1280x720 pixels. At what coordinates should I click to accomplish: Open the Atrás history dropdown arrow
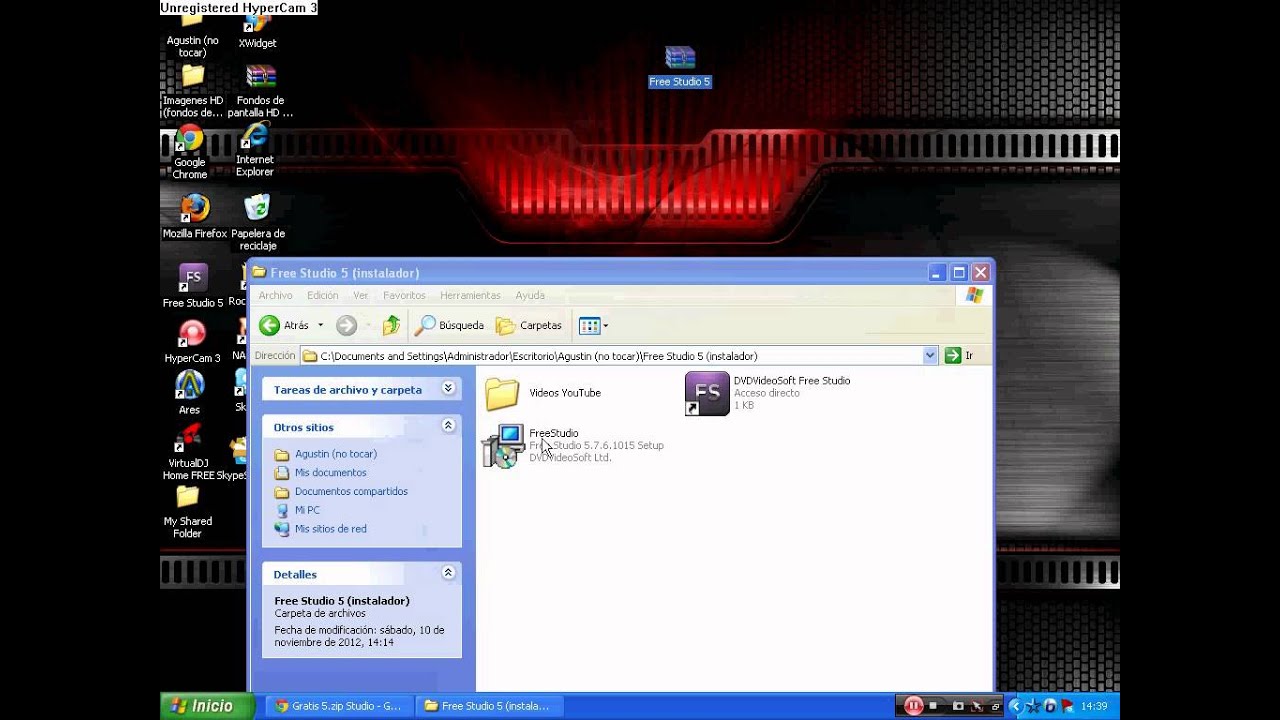(320, 325)
